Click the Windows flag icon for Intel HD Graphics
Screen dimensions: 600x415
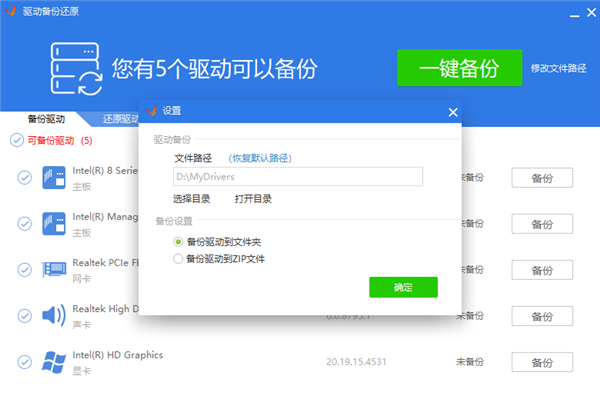pos(54,362)
